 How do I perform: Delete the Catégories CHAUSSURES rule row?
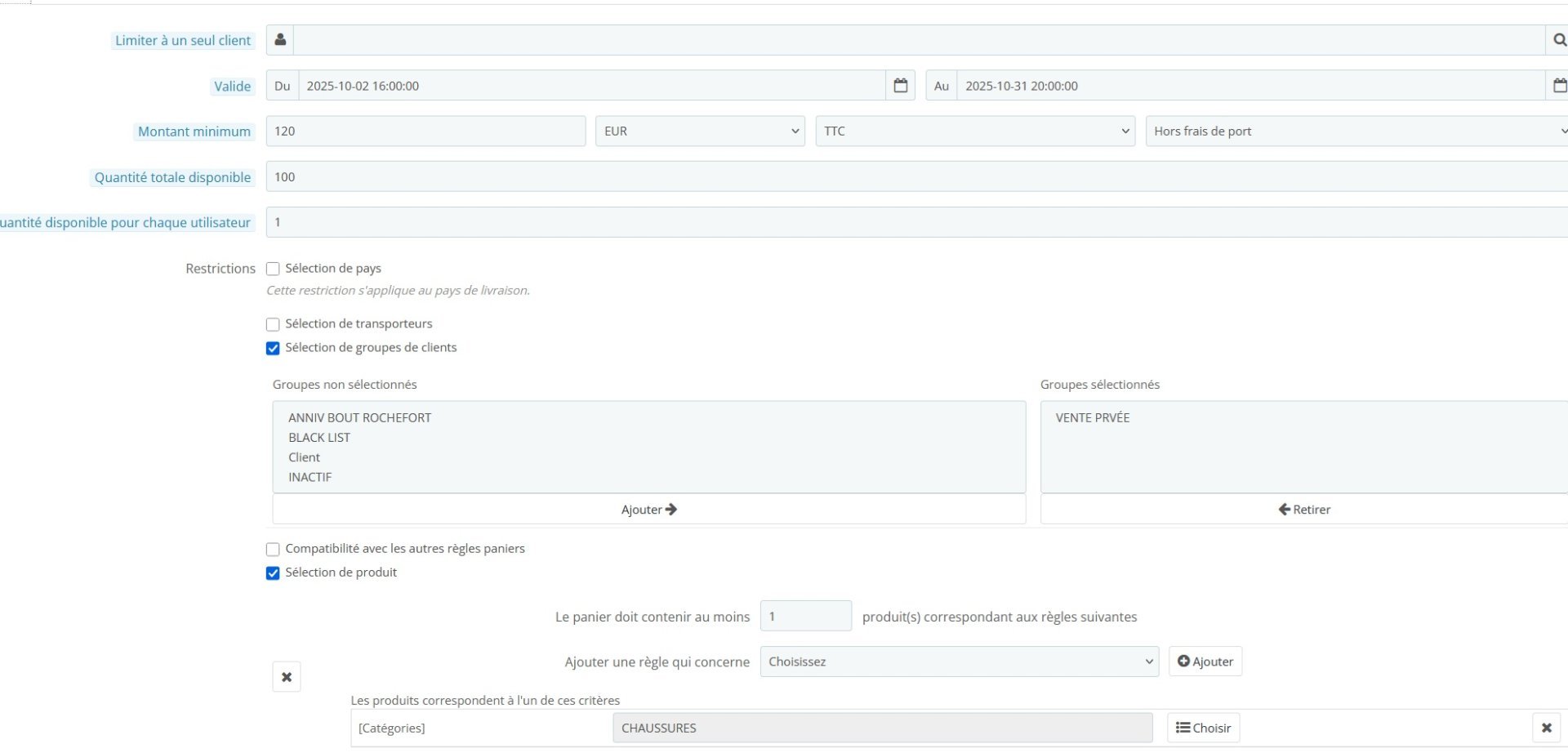pyautogui.click(x=1546, y=728)
